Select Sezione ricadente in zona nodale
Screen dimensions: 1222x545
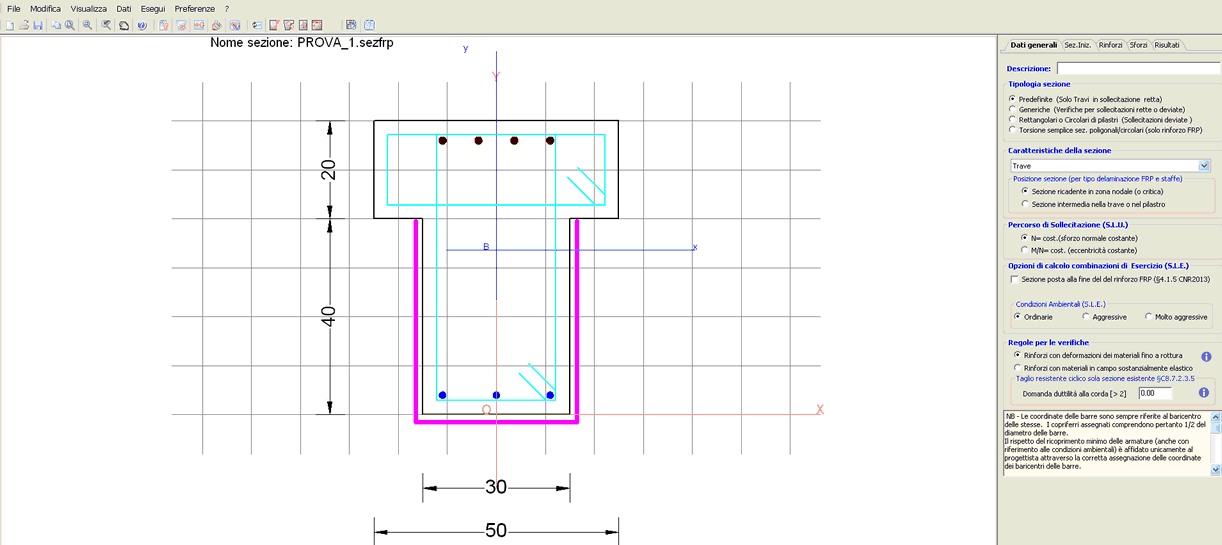point(1025,190)
